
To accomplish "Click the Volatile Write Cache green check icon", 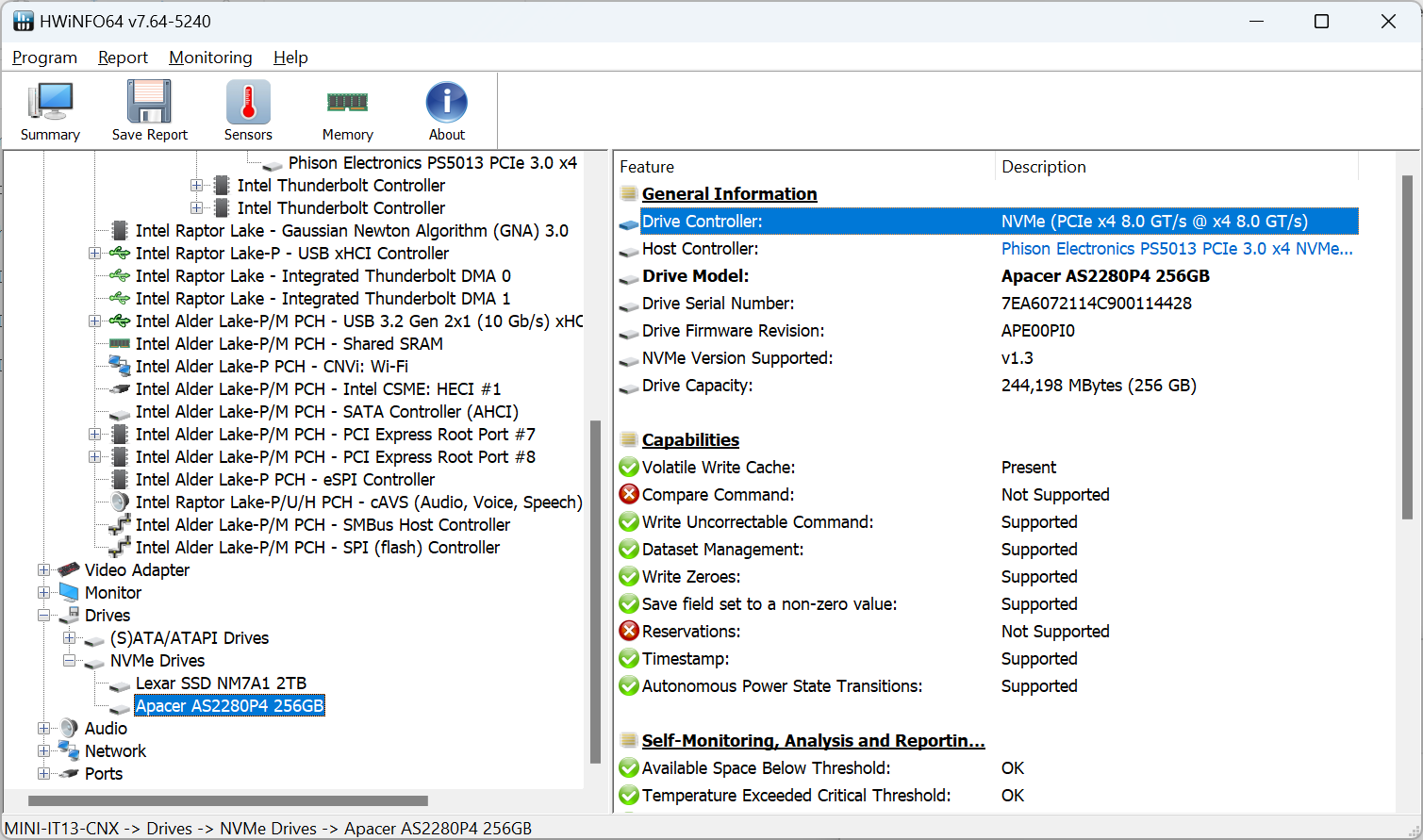I will (629, 467).
